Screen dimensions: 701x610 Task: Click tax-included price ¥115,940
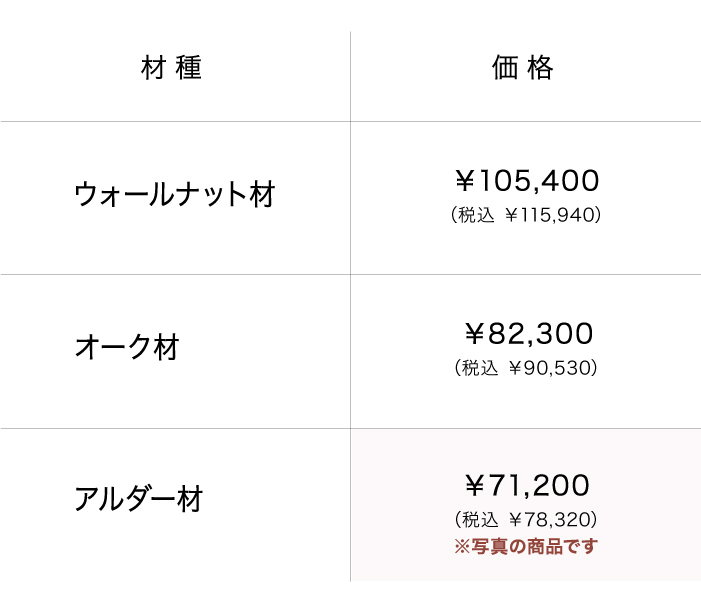553,215
